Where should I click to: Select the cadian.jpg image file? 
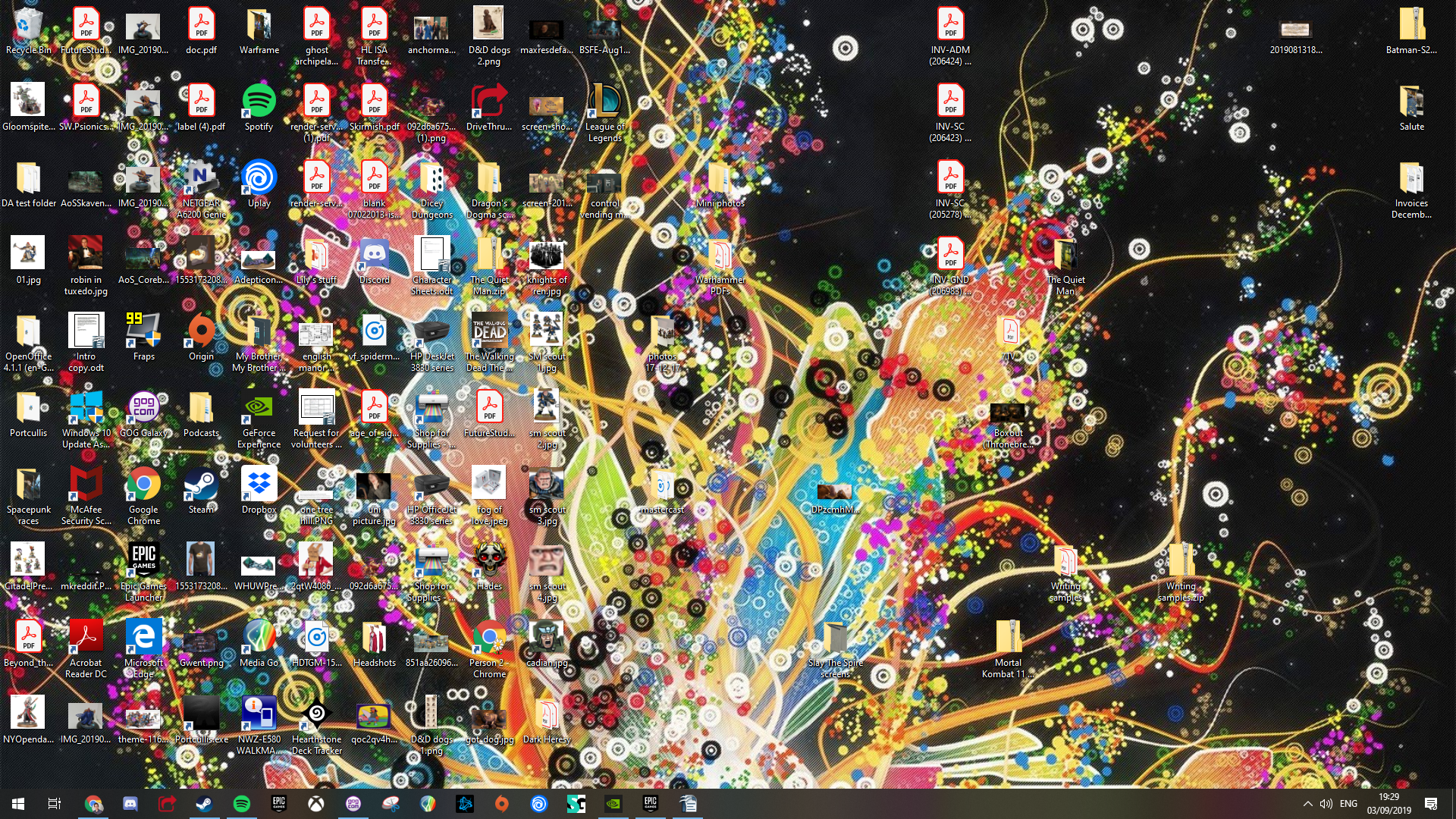[x=547, y=644]
